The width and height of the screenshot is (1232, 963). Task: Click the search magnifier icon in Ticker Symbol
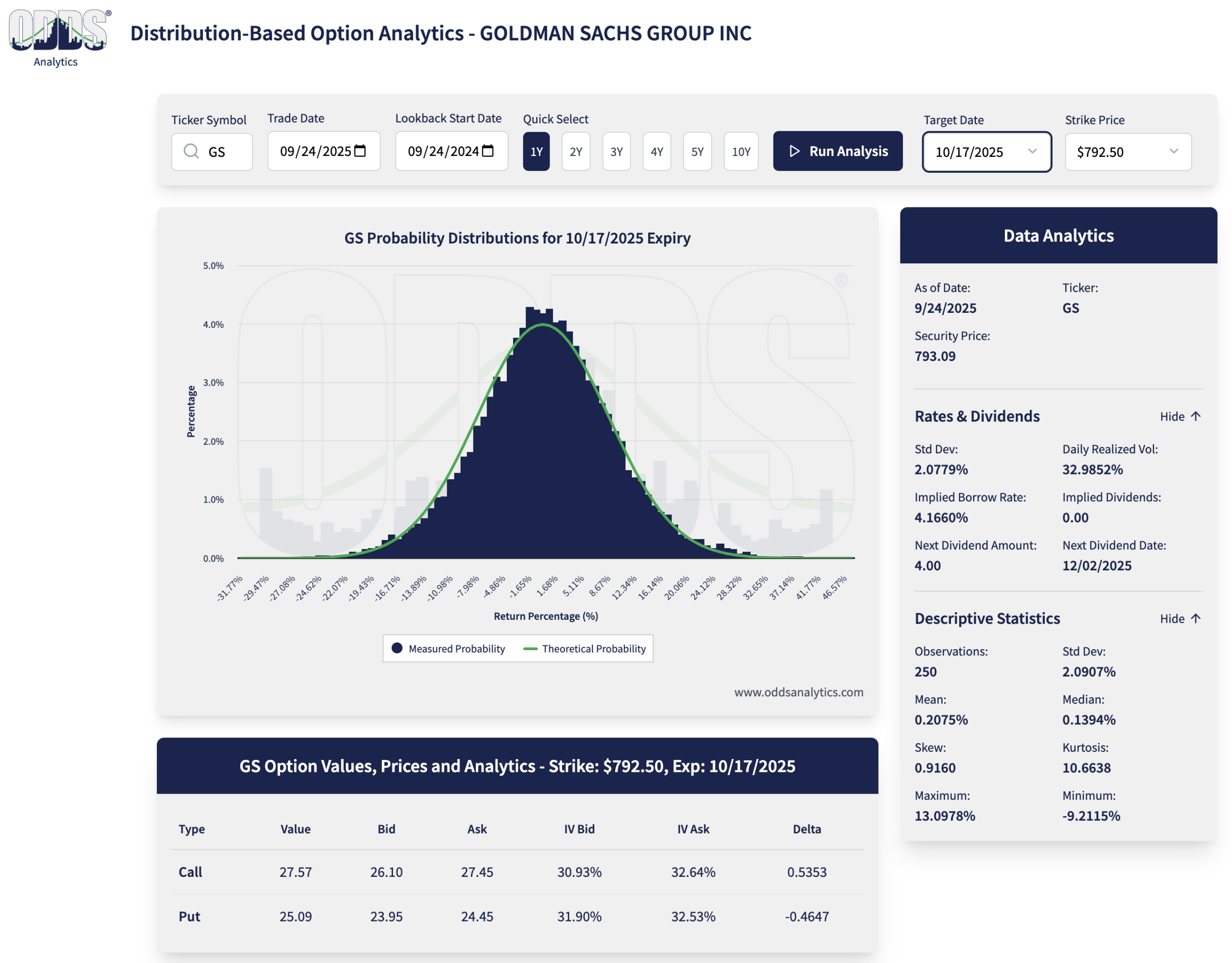pos(191,151)
